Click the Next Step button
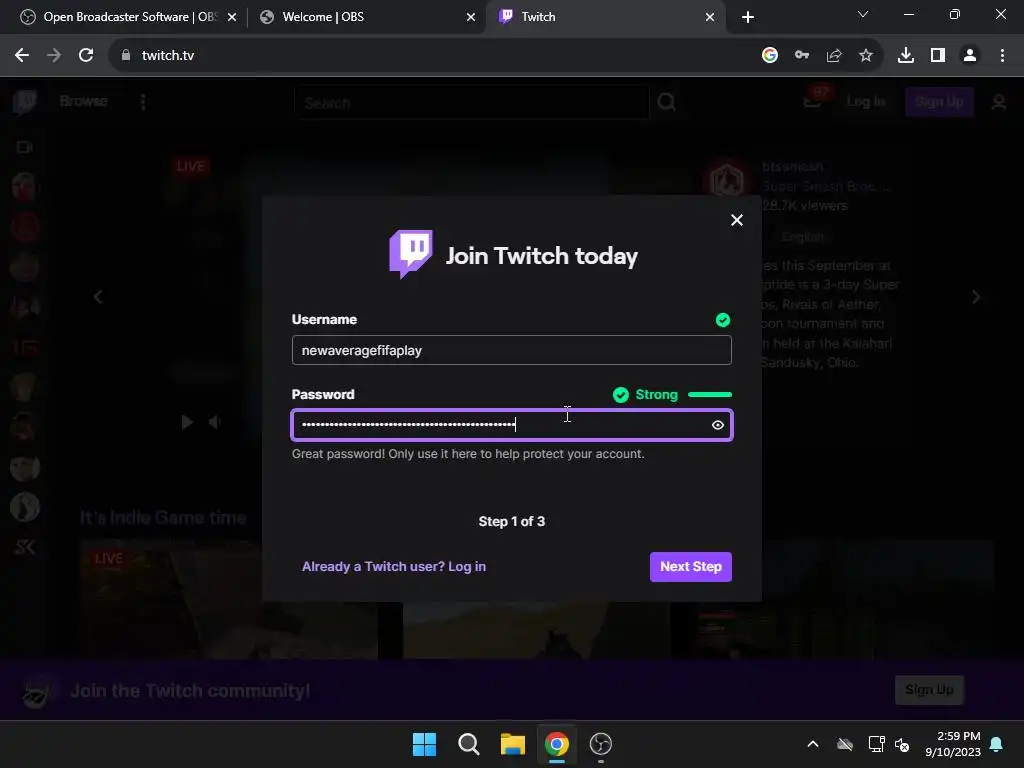The height and width of the screenshot is (768, 1024). pos(690,566)
